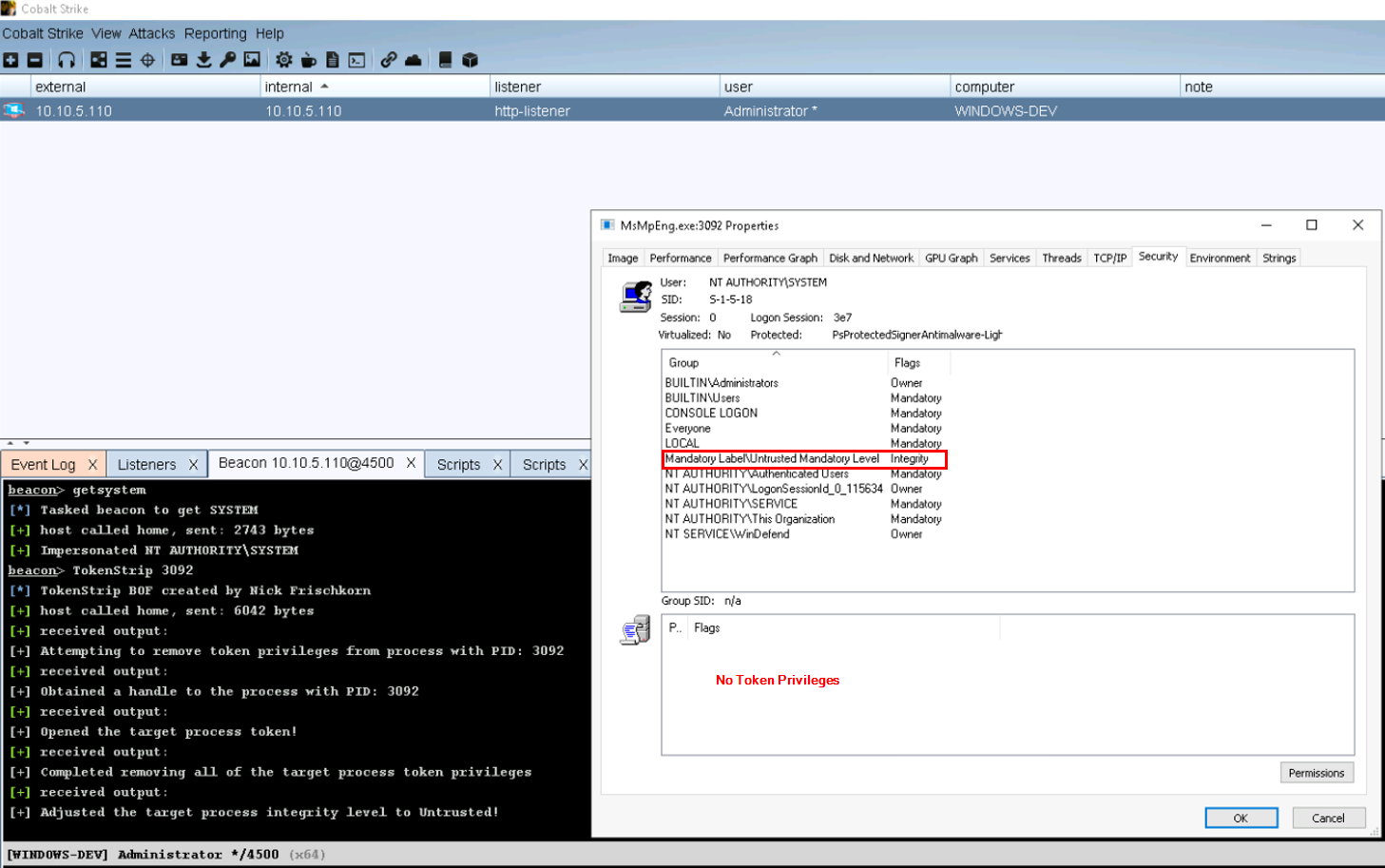Sort sessions by external column header
1385x868 pixels.
point(145,87)
